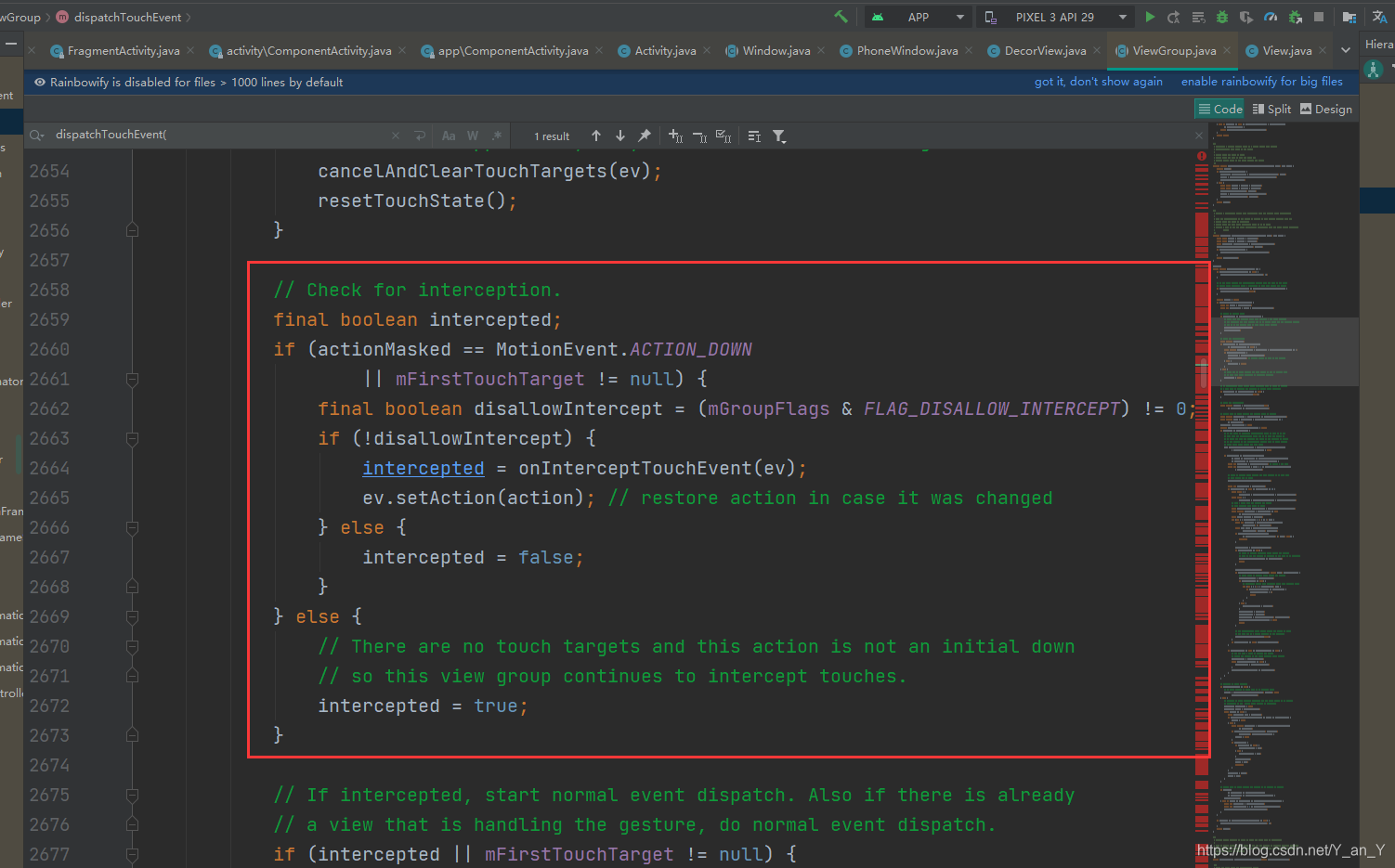
Task: Switch editor to Split view mode
Action: pyautogui.click(x=1271, y=109)
